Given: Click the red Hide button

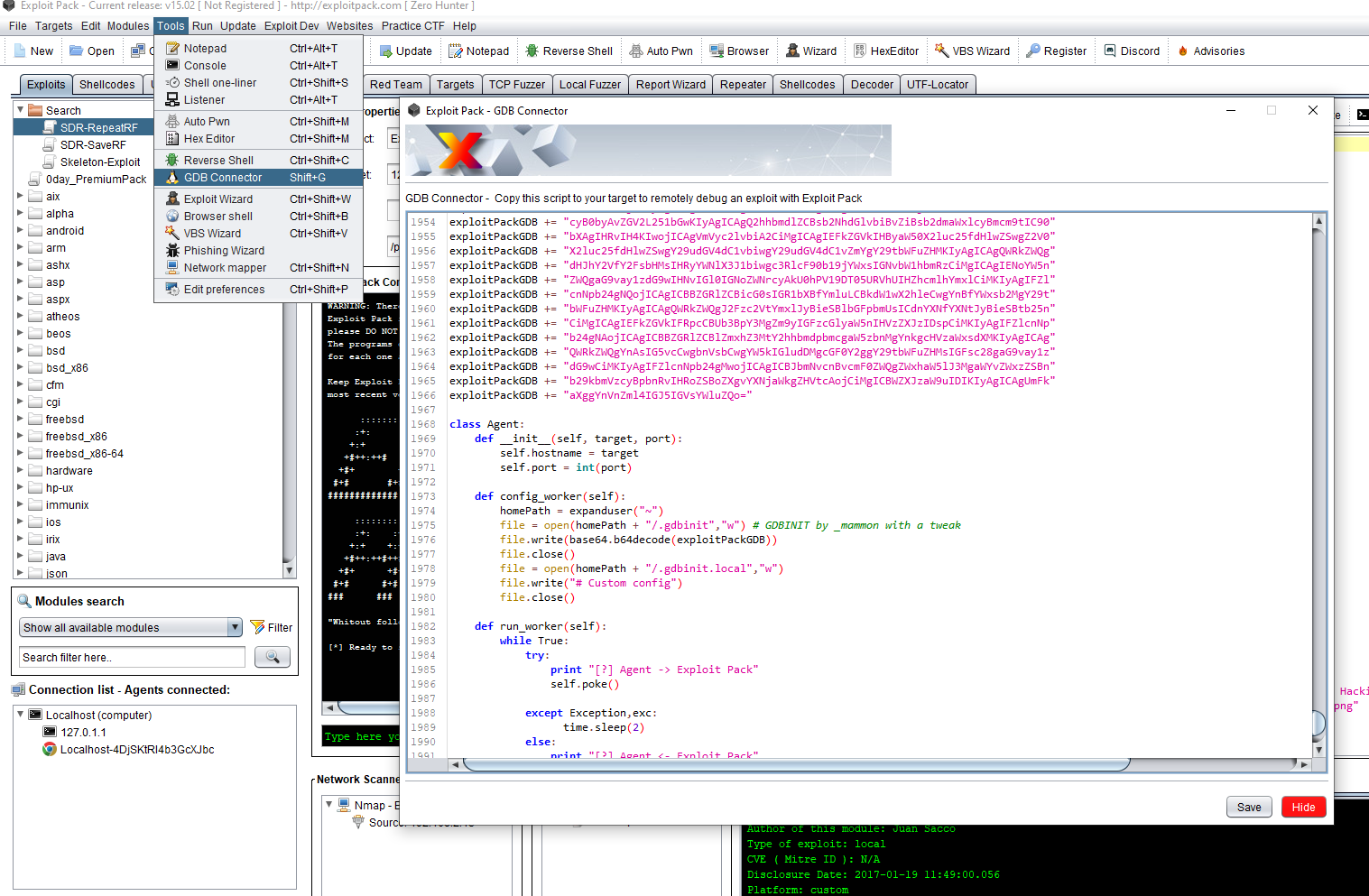Looking at the screenshot, I should pyautogui.click(x=1303, y=807).
